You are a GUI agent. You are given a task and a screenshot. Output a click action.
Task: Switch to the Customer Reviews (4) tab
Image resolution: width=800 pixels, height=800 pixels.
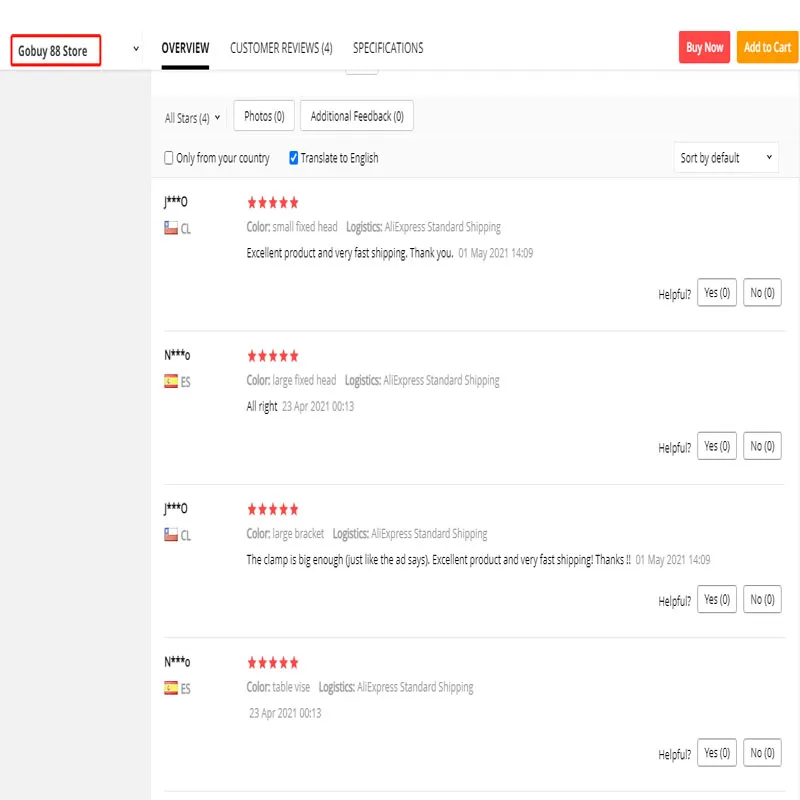[281, 48]
